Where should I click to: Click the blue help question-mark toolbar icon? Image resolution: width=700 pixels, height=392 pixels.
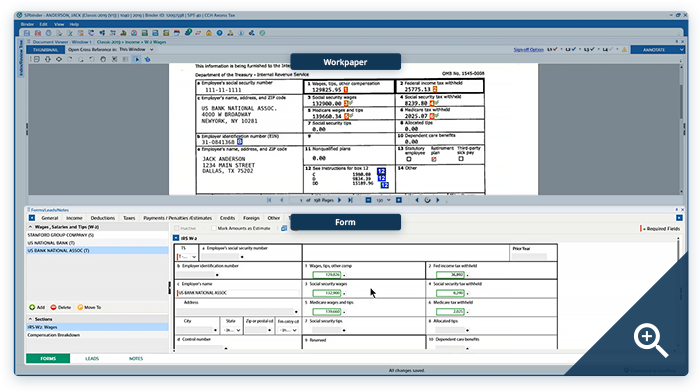(220, 33)
